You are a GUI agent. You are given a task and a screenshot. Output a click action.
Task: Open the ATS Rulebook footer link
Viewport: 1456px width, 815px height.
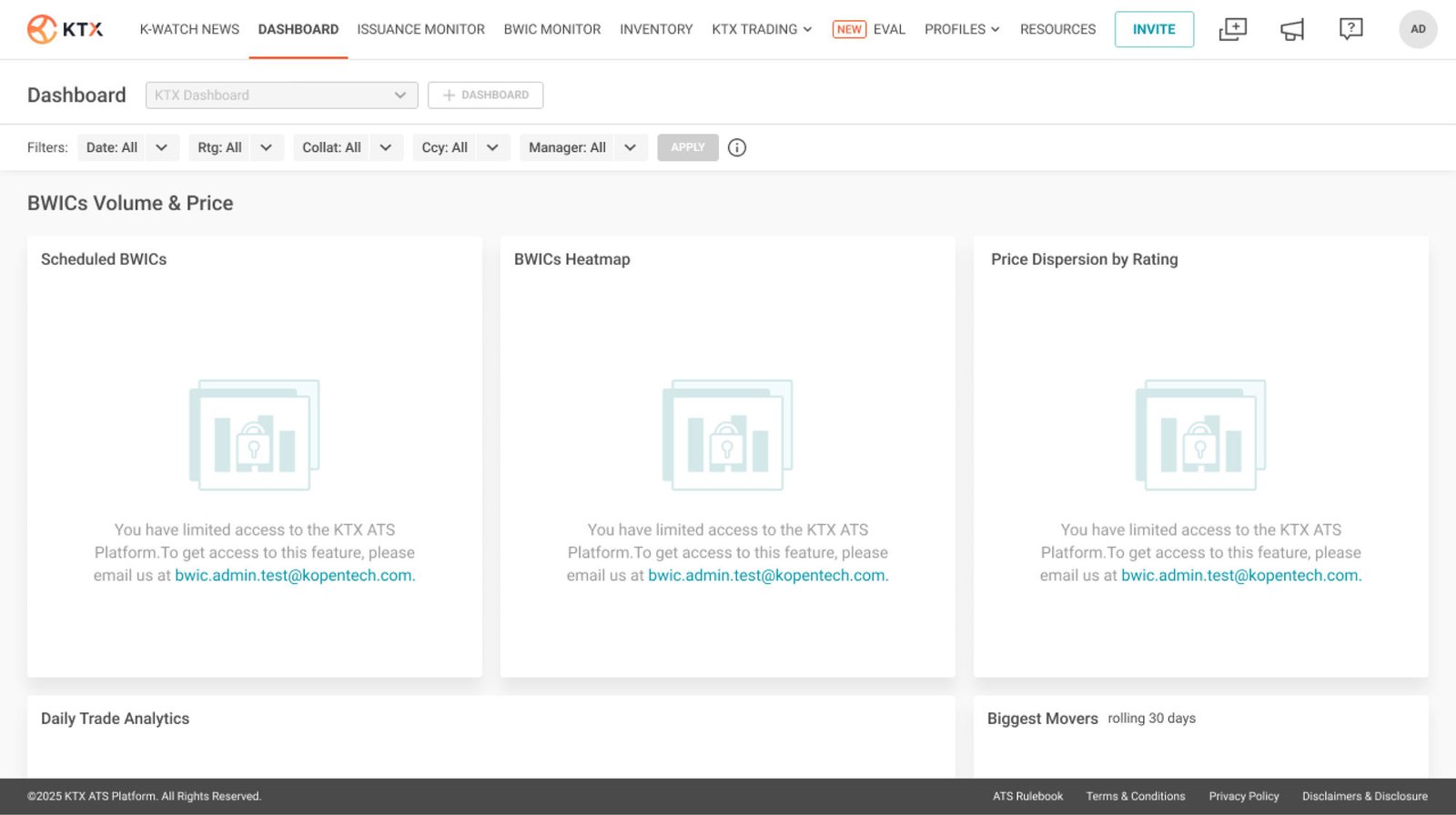1027,797
